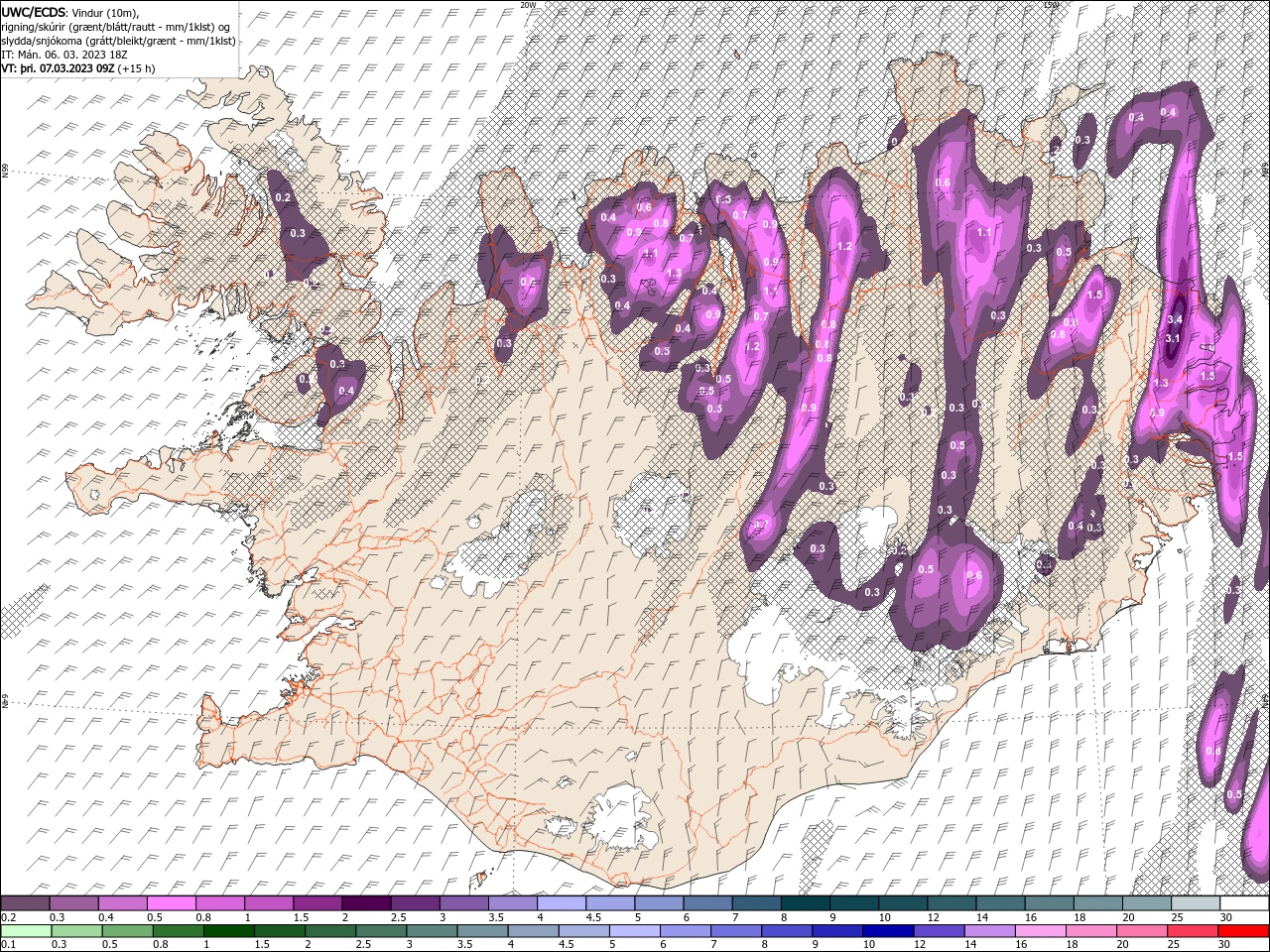Select the darkest green 1 swatch in the lower legend
This screenshot has width=1270, height=952.
tap(228, 931)
